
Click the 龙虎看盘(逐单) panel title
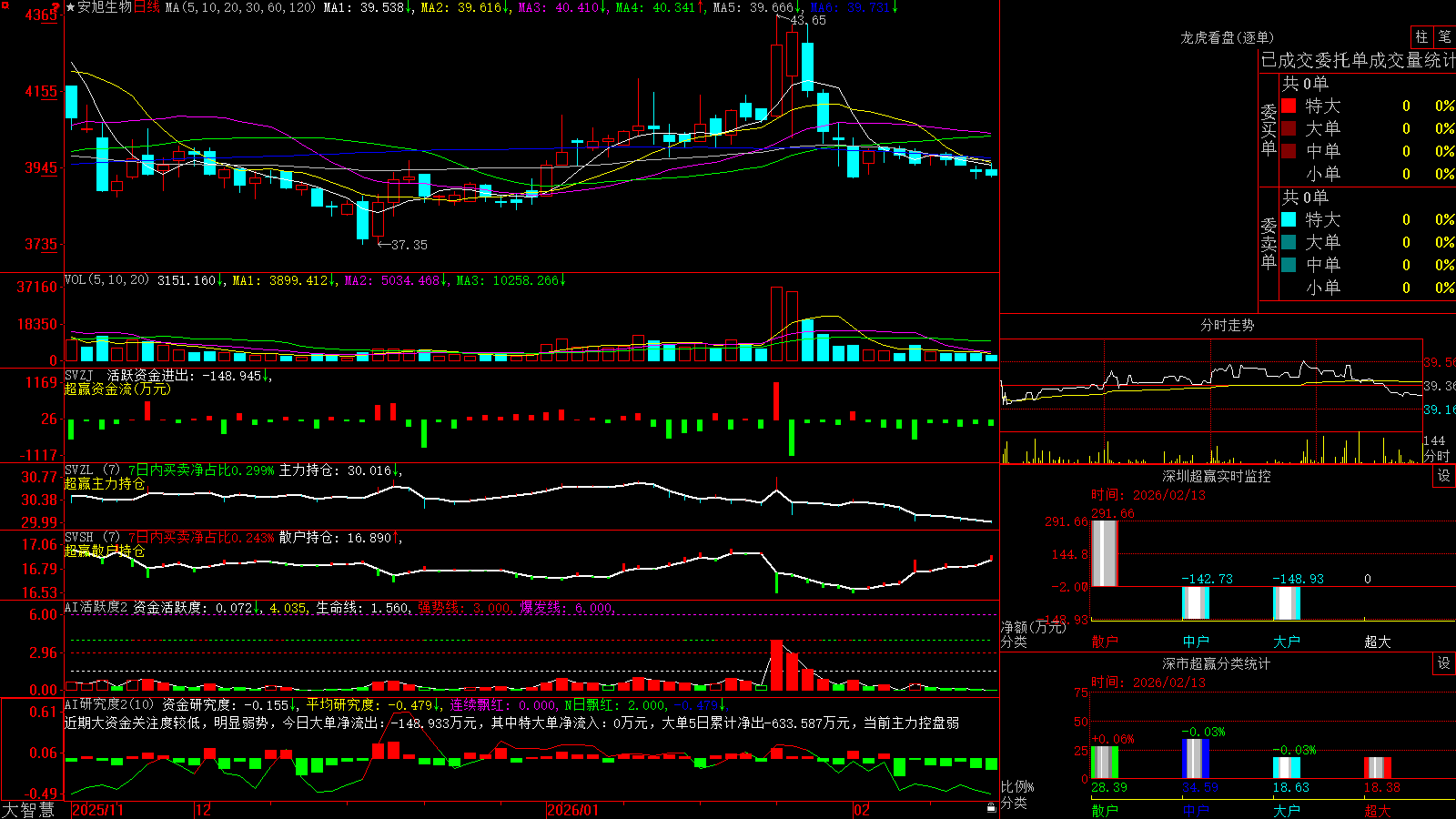click(x=1227, y=37)
